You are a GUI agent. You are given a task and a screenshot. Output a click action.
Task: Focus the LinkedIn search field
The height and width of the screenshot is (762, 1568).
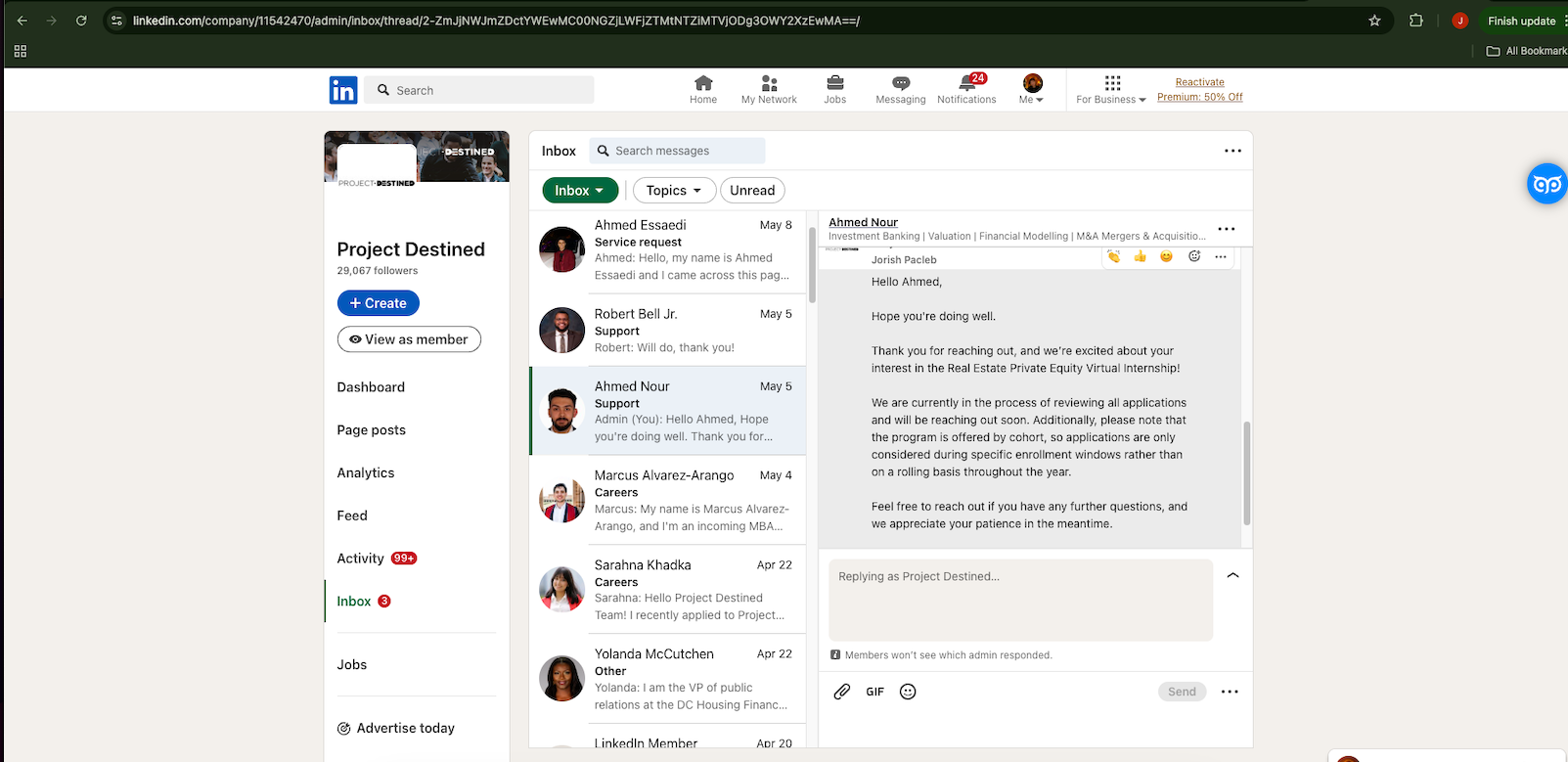pyautogui.click(x=479, y=90)
